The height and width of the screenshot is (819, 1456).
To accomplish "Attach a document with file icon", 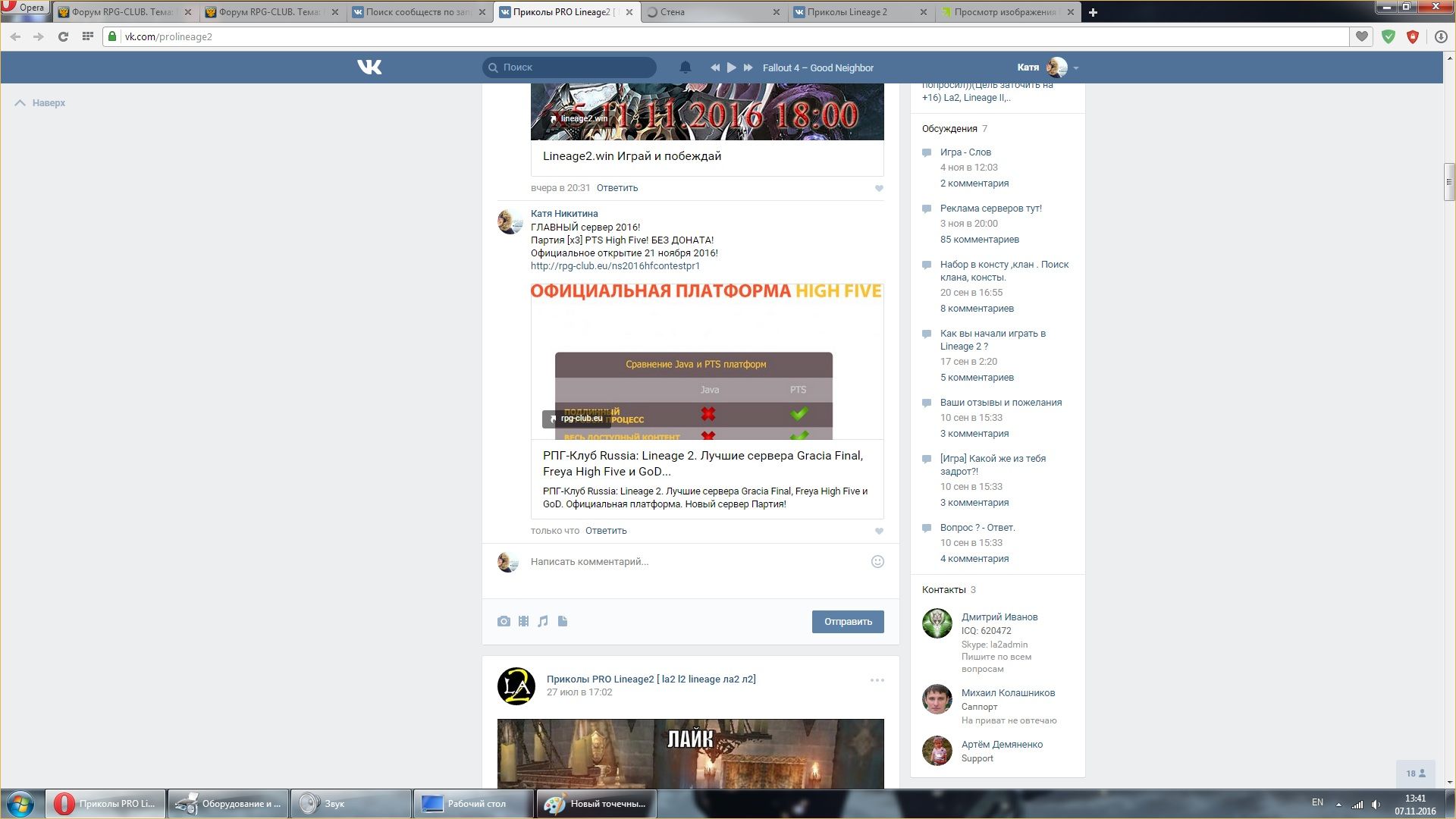I will (563, 622).
